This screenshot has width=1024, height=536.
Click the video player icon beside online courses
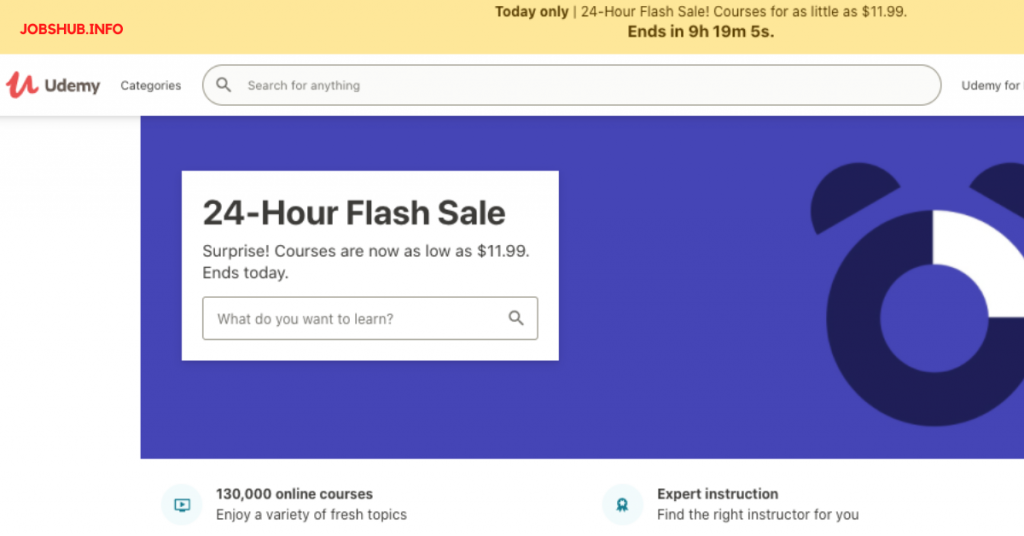182,505
